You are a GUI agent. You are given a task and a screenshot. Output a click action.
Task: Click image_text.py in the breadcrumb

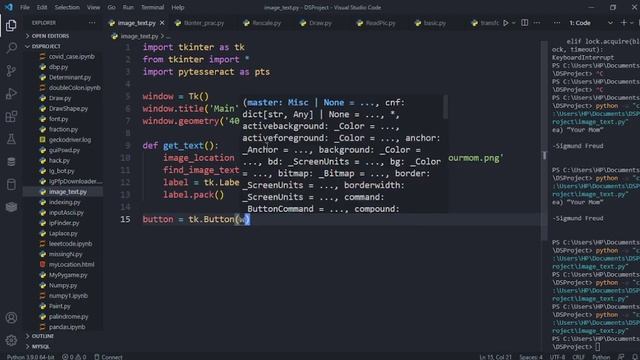tap(139, 36)
